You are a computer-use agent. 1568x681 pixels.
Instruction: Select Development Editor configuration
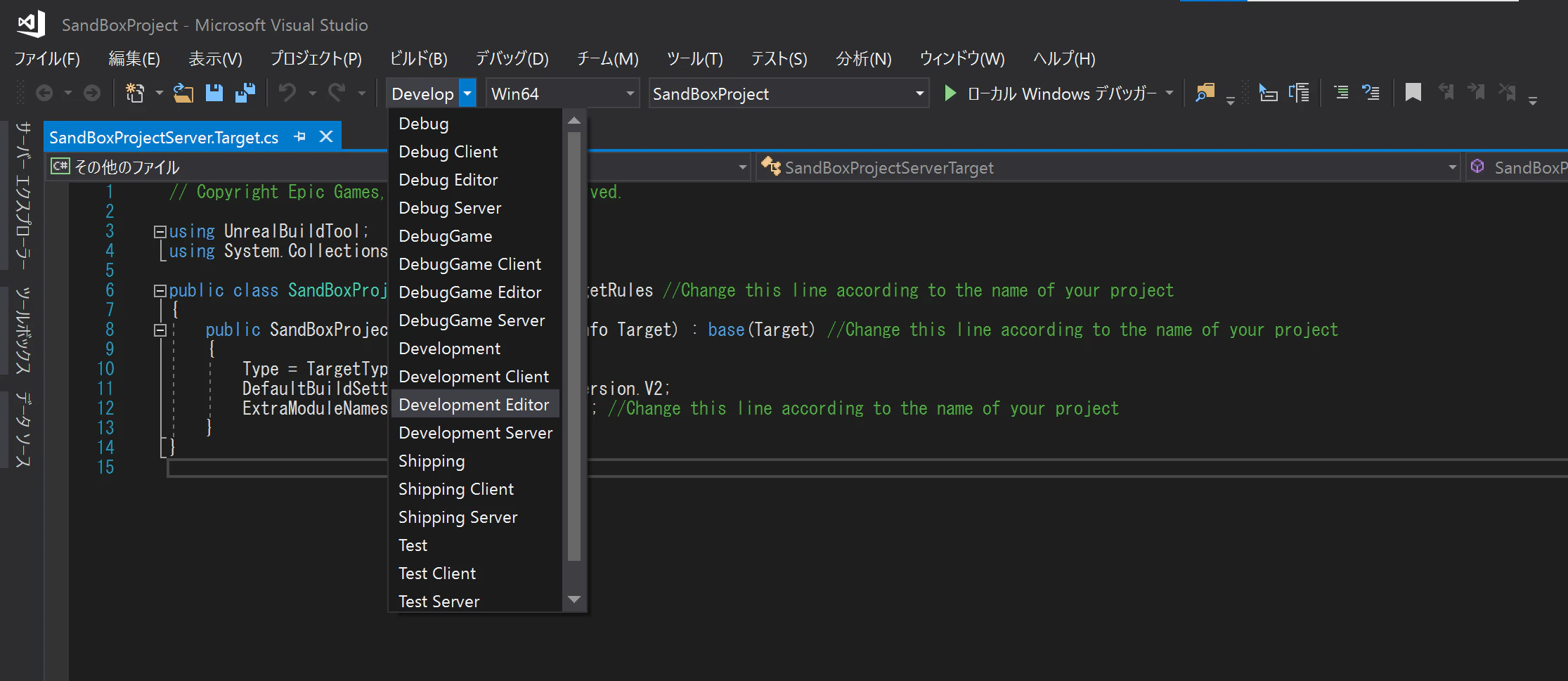(474, 405)
